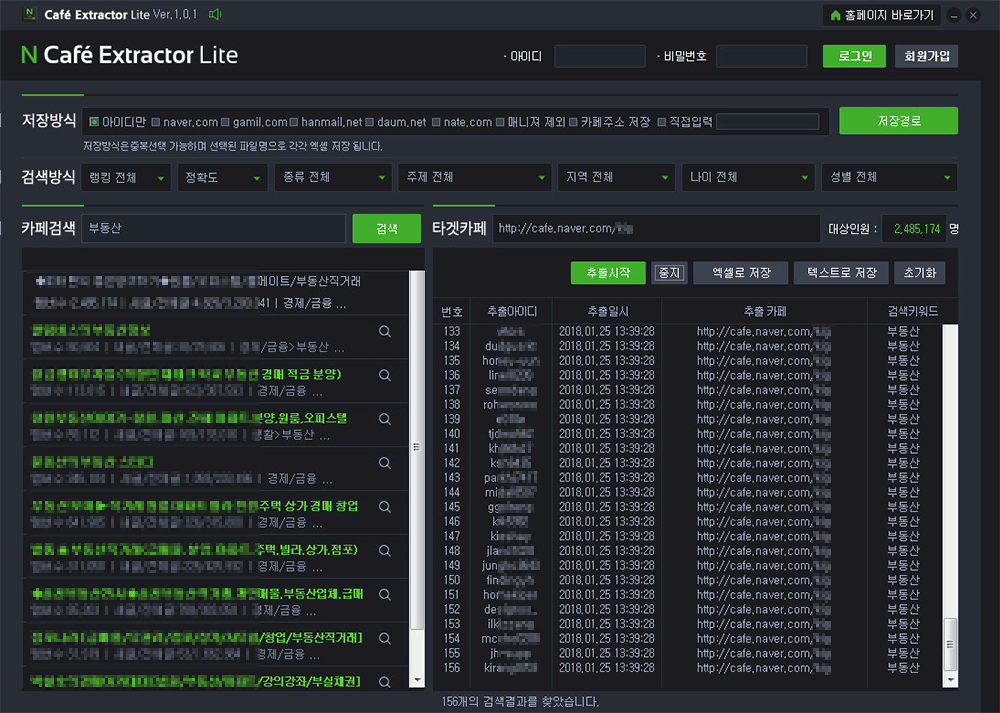Minimize the Café Extractor window
This screenshot has width=1000, height=713.
(954, 15)
